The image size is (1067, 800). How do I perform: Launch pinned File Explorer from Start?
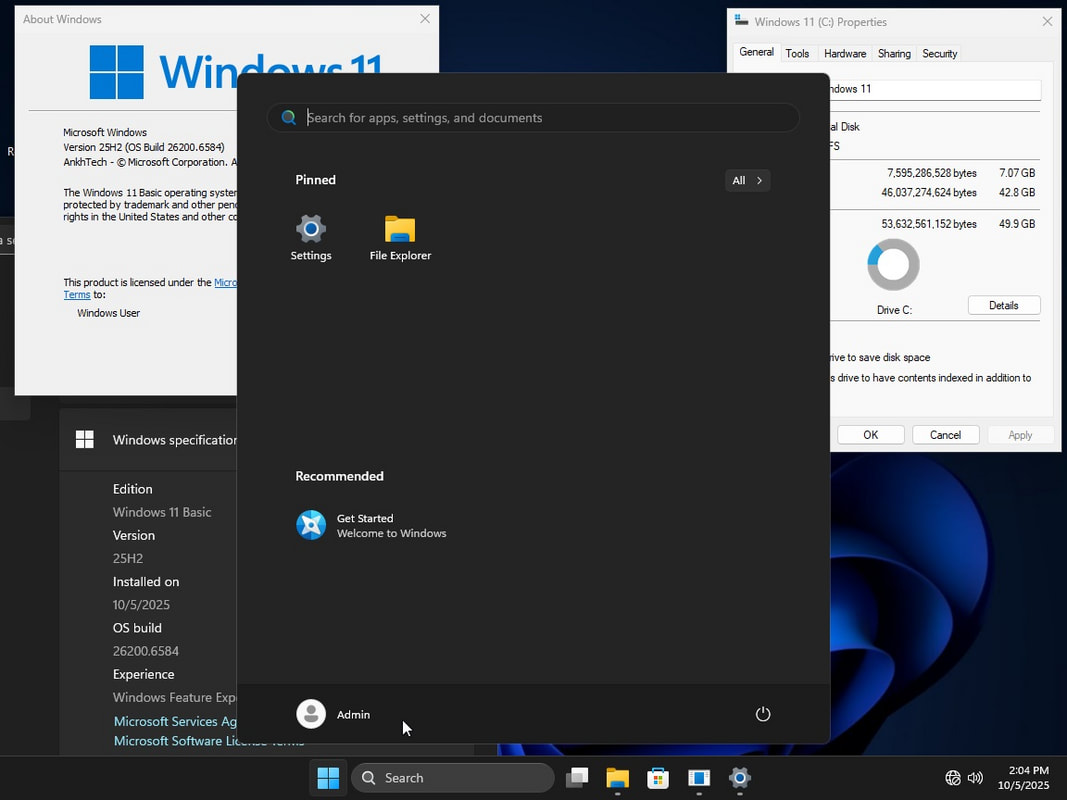coord(400,238)
